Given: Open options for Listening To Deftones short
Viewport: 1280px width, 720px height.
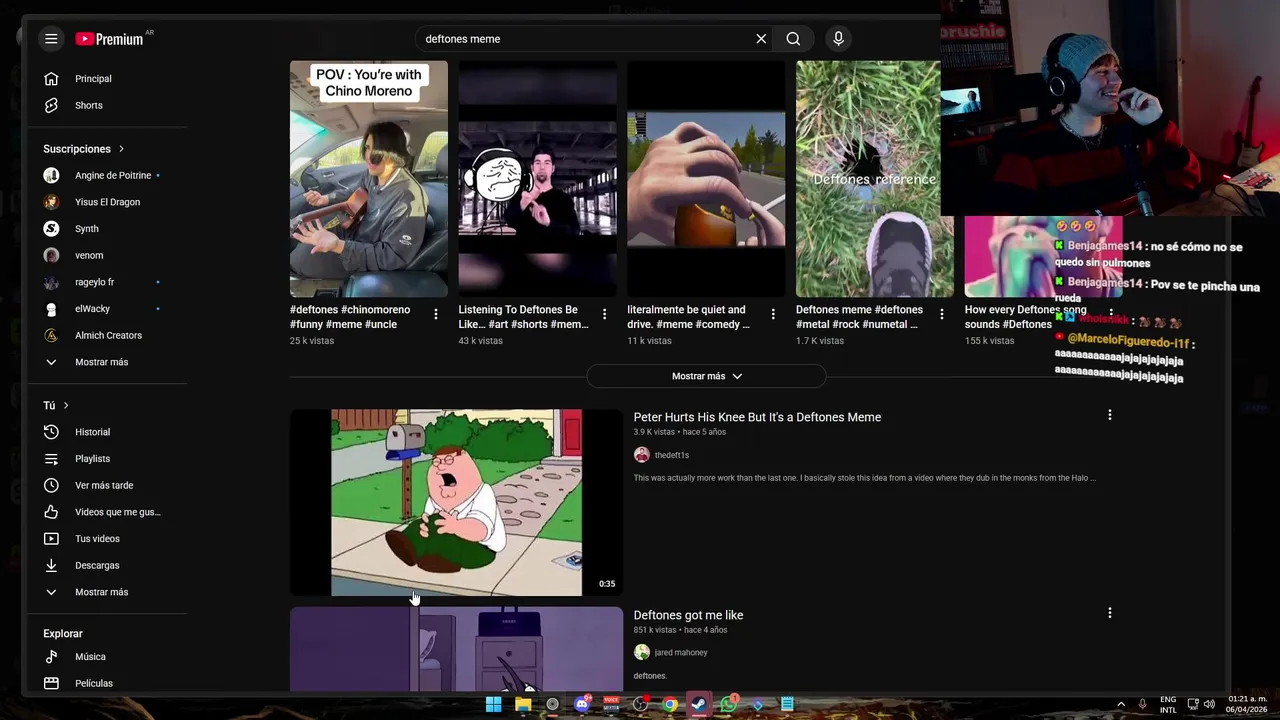Looking at the screenshot, I should pos(604,314).
